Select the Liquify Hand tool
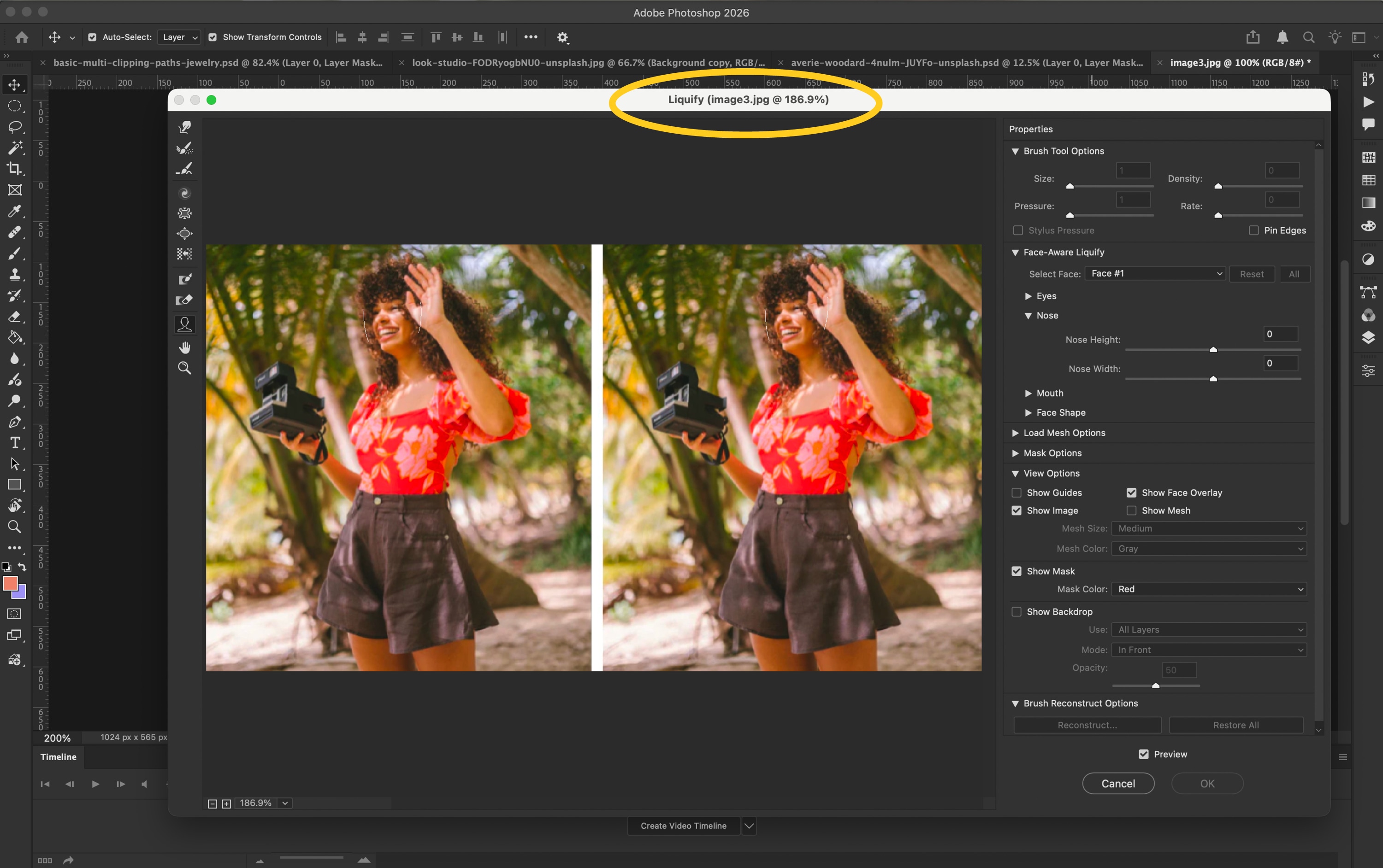Viewport: 1383px width, 868px height. 184,348
